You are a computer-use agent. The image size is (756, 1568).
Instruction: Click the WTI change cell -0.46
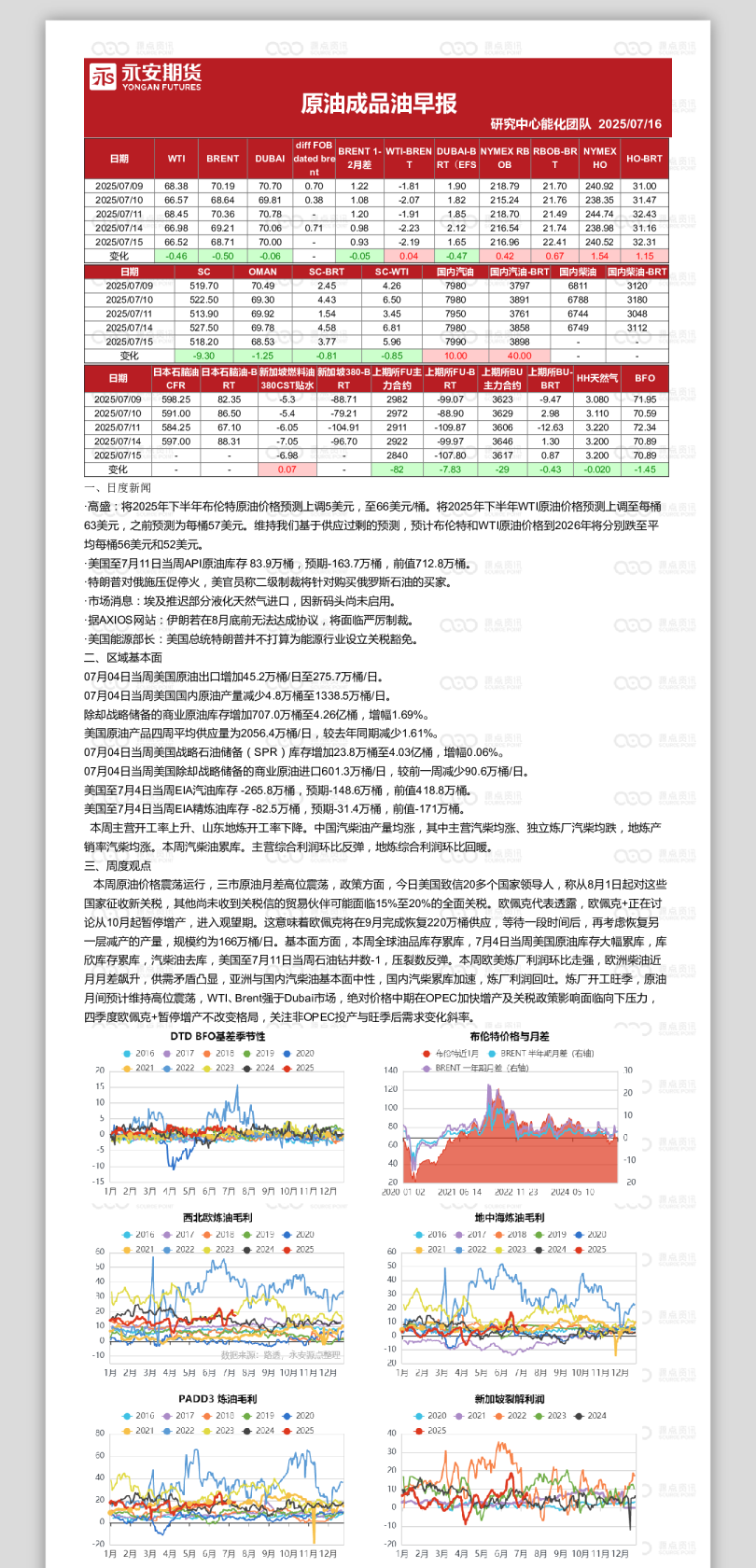click(x=176, y=256)
